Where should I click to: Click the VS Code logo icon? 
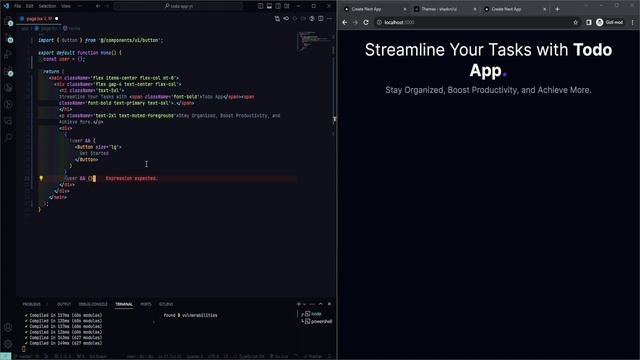click(x=6, y=6)
